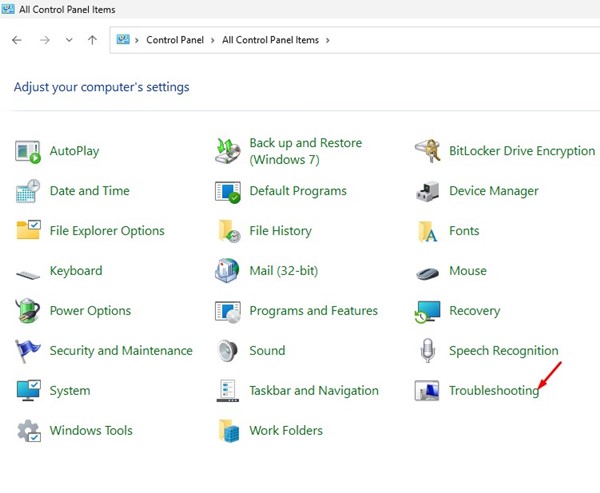The height and width of the screenshot is (493, 600).
Task: Click the Sound speaker icon
Action: (228, 351)
